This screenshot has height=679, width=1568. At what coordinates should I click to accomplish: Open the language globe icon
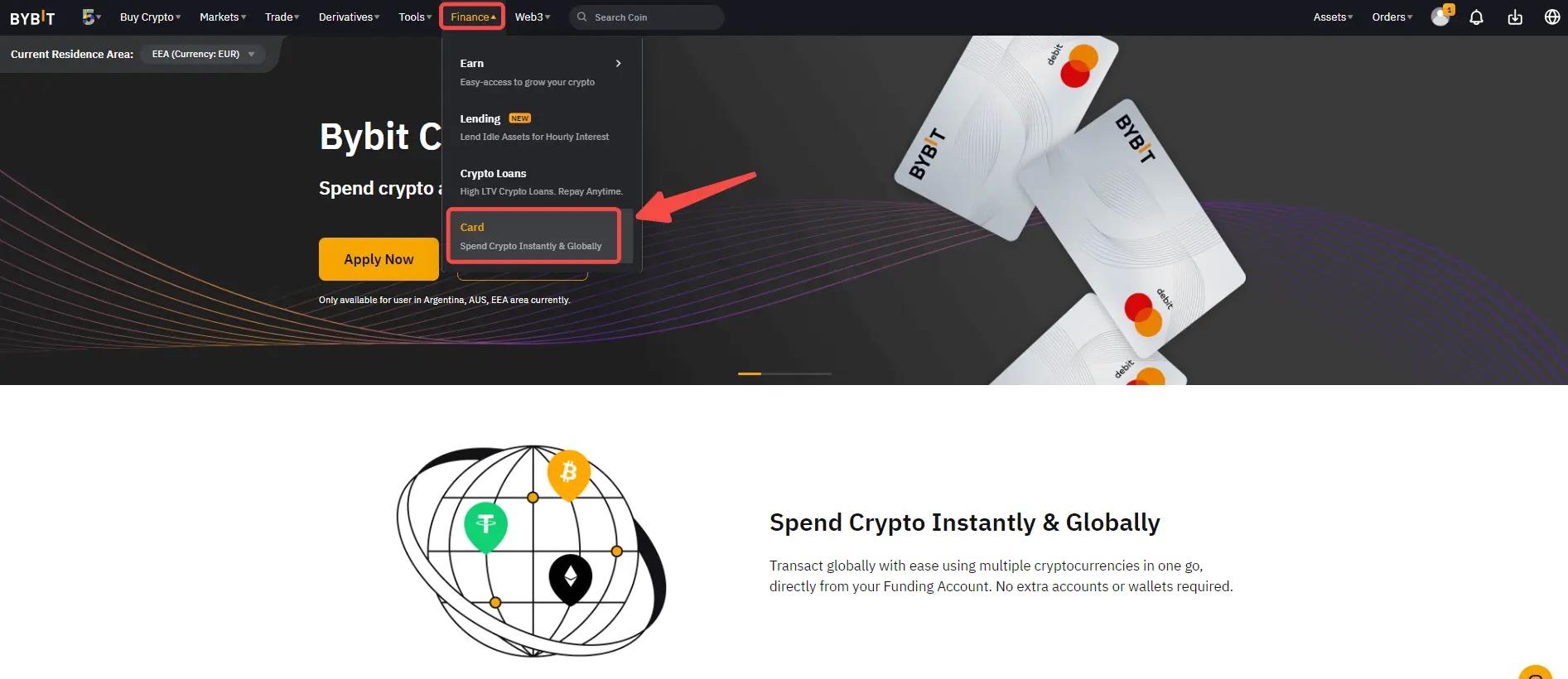point(1552,17)
